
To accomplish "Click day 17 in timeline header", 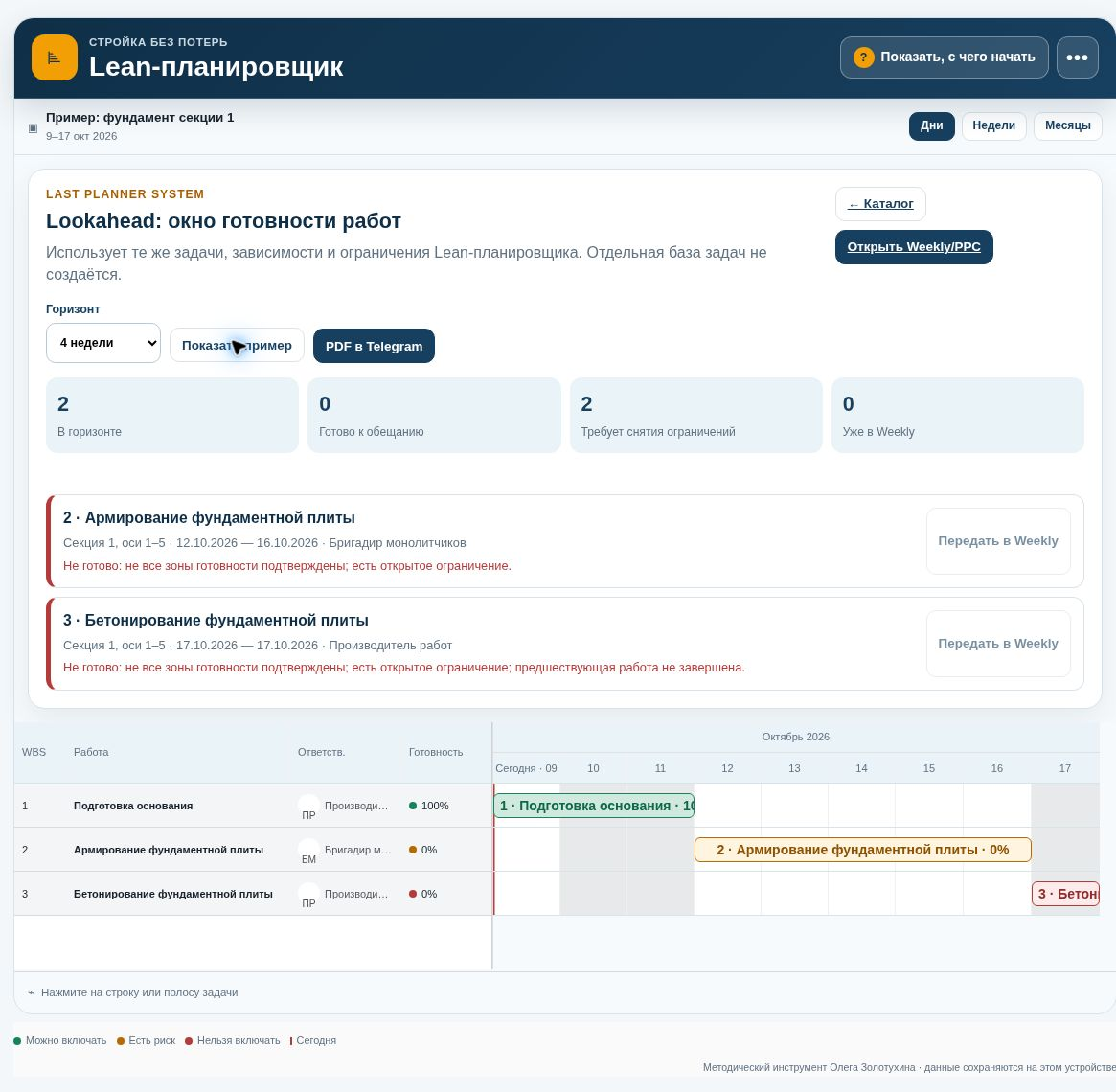I will [1065, 769].
